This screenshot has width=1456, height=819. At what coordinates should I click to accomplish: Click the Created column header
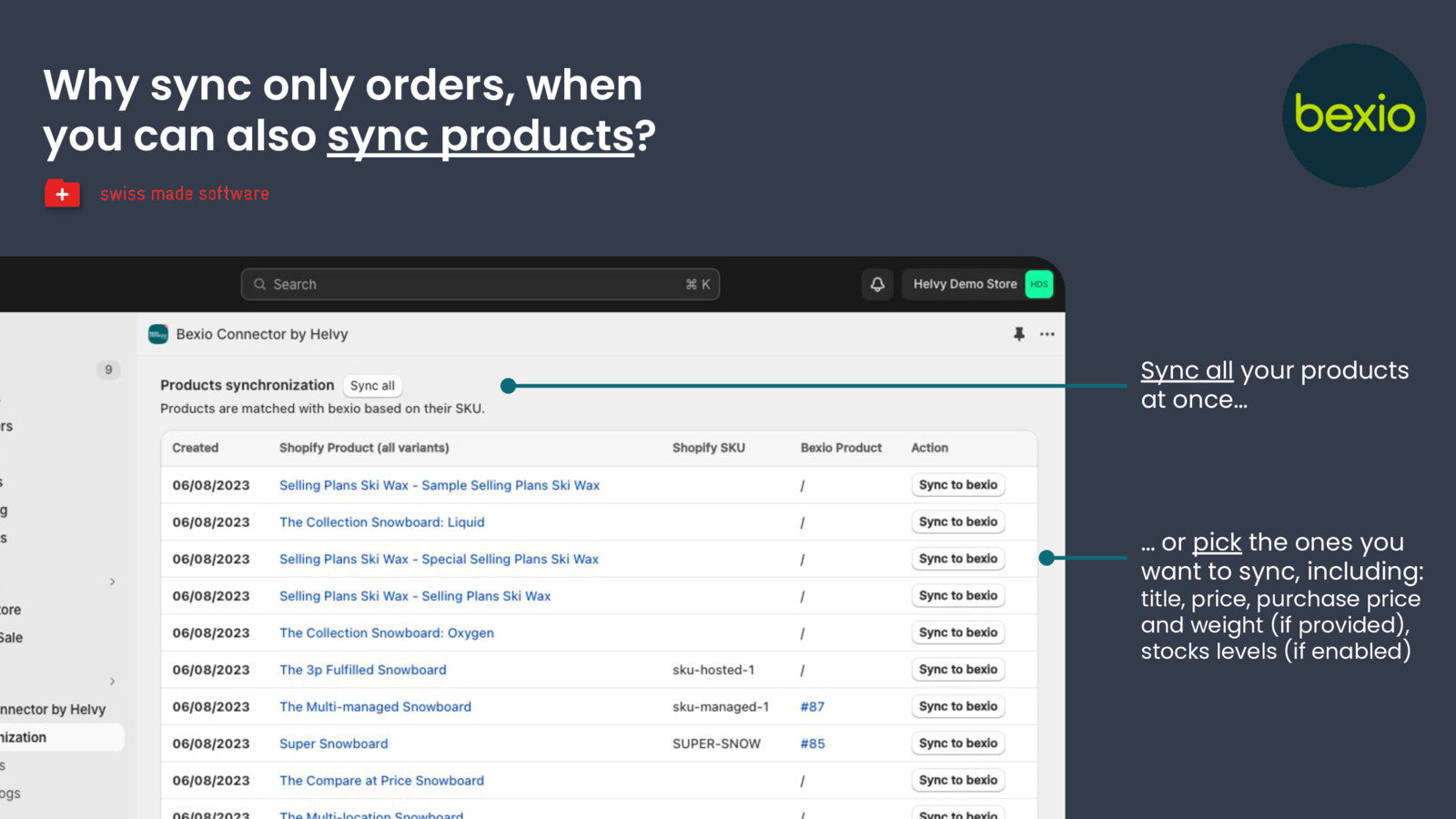tap(196, 448)
